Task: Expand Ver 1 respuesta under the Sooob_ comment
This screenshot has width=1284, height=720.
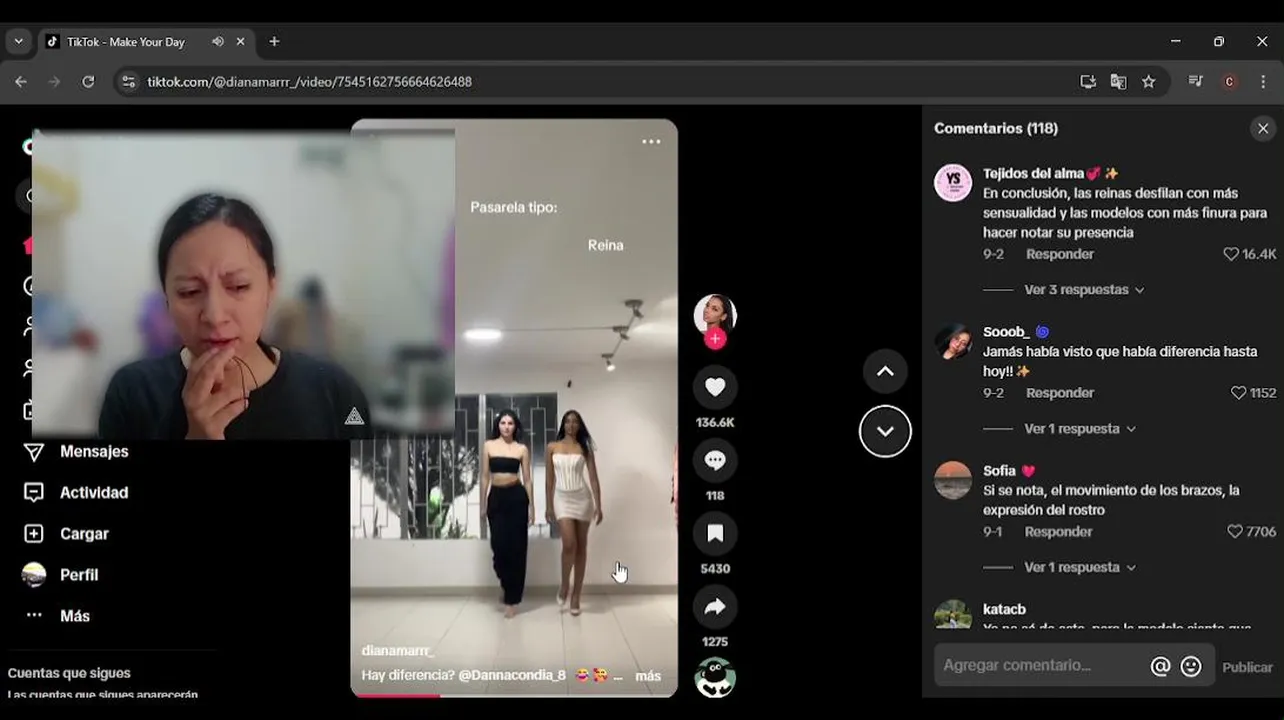Action: (1080, 429)
